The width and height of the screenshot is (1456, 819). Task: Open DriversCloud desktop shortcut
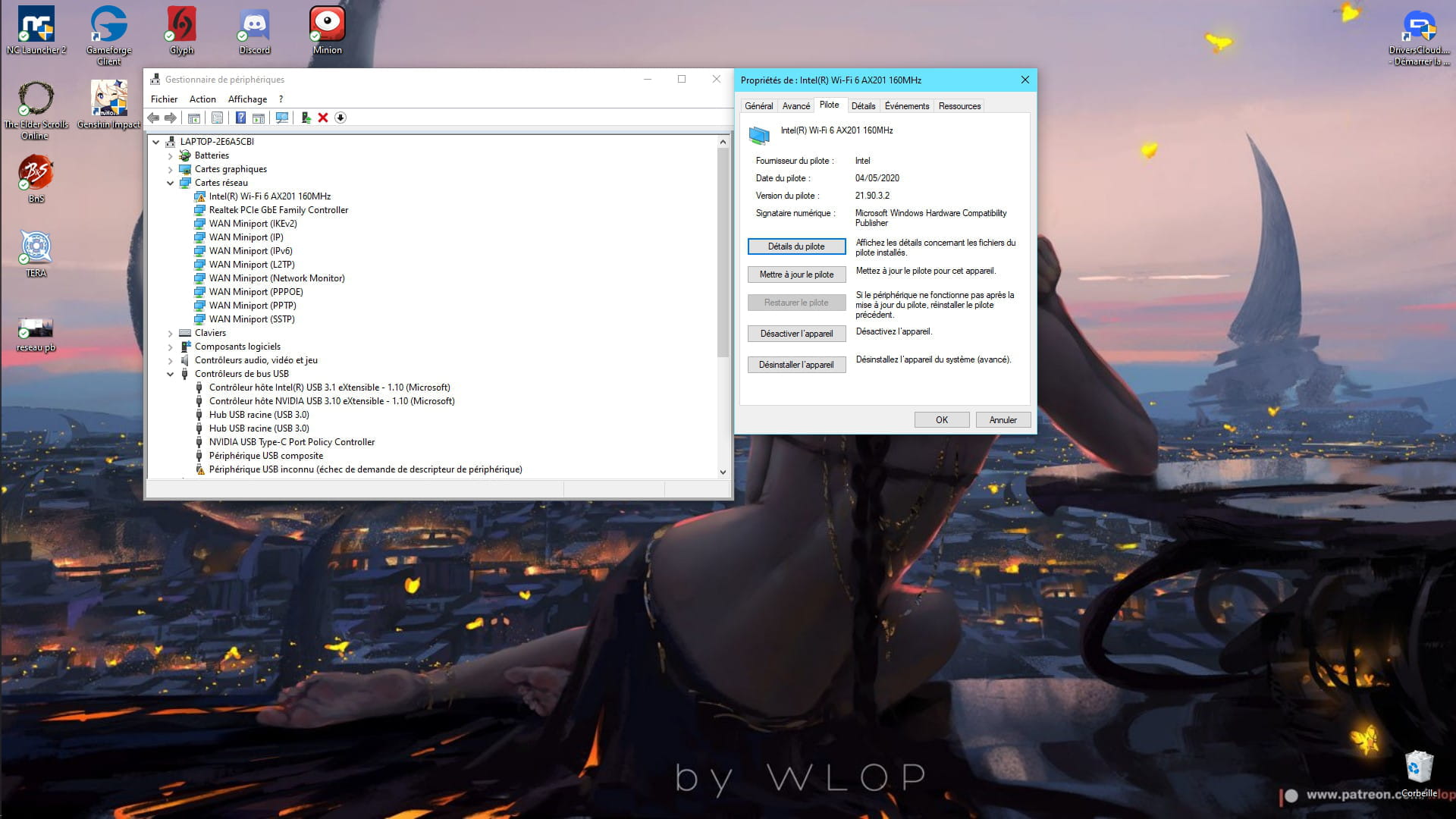(1419, 36)
